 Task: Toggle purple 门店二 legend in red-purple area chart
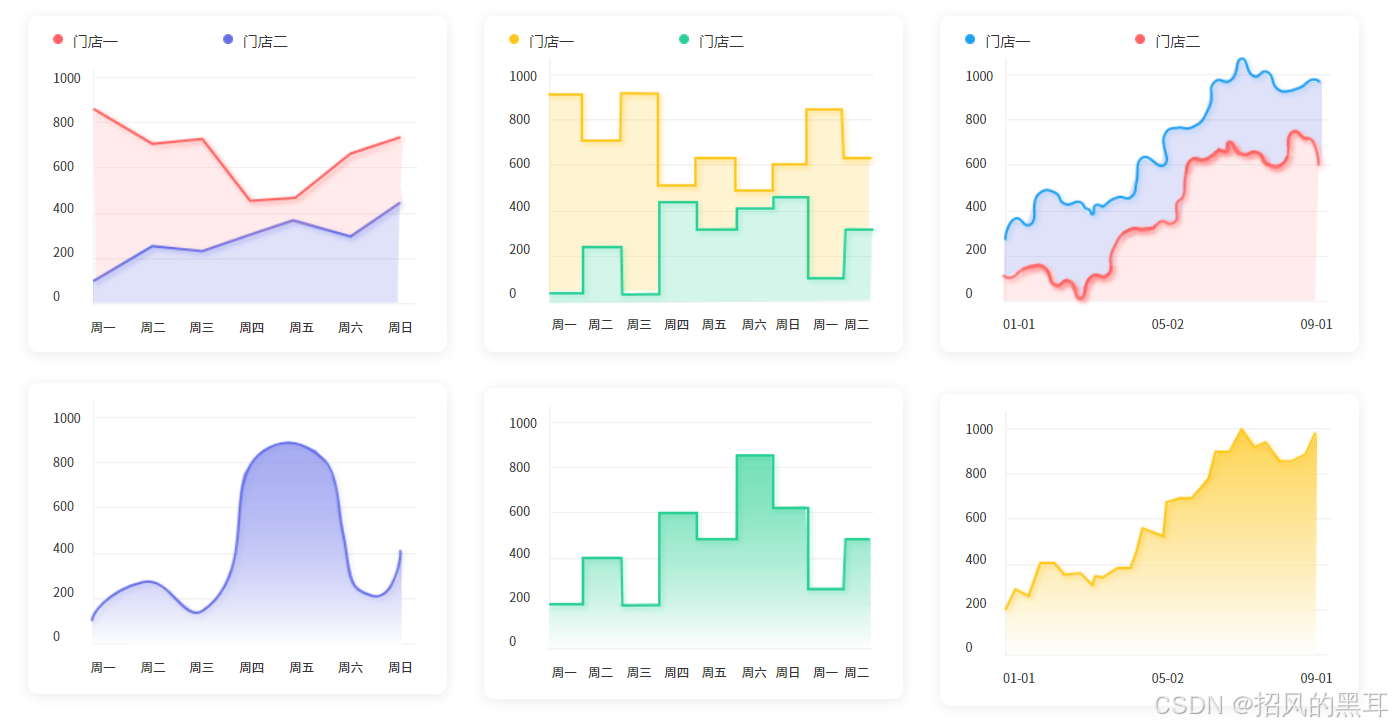pos(256,41)
